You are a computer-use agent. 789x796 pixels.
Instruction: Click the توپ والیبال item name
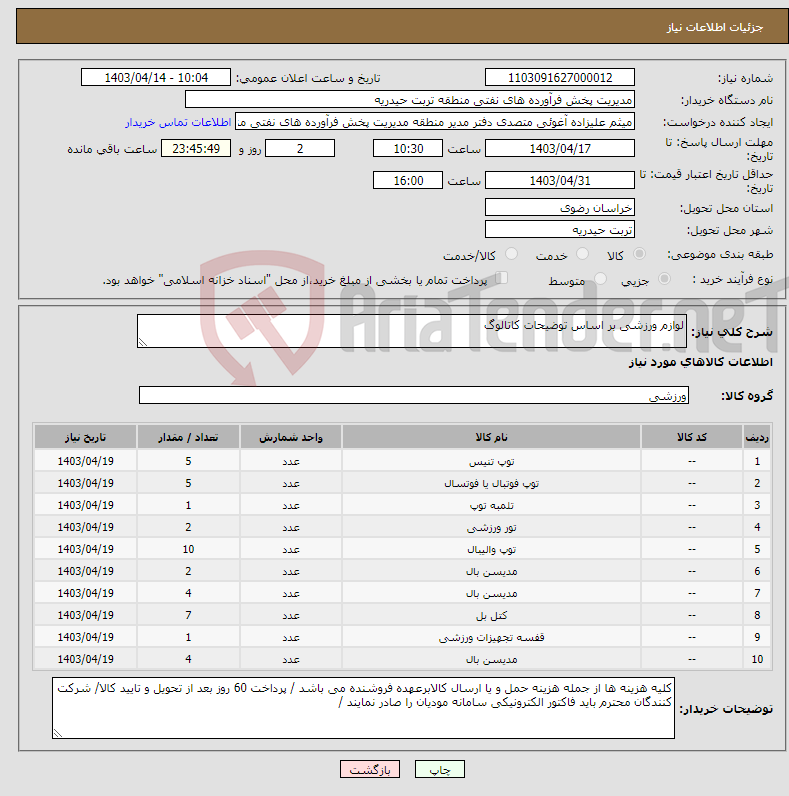point(491,549)
